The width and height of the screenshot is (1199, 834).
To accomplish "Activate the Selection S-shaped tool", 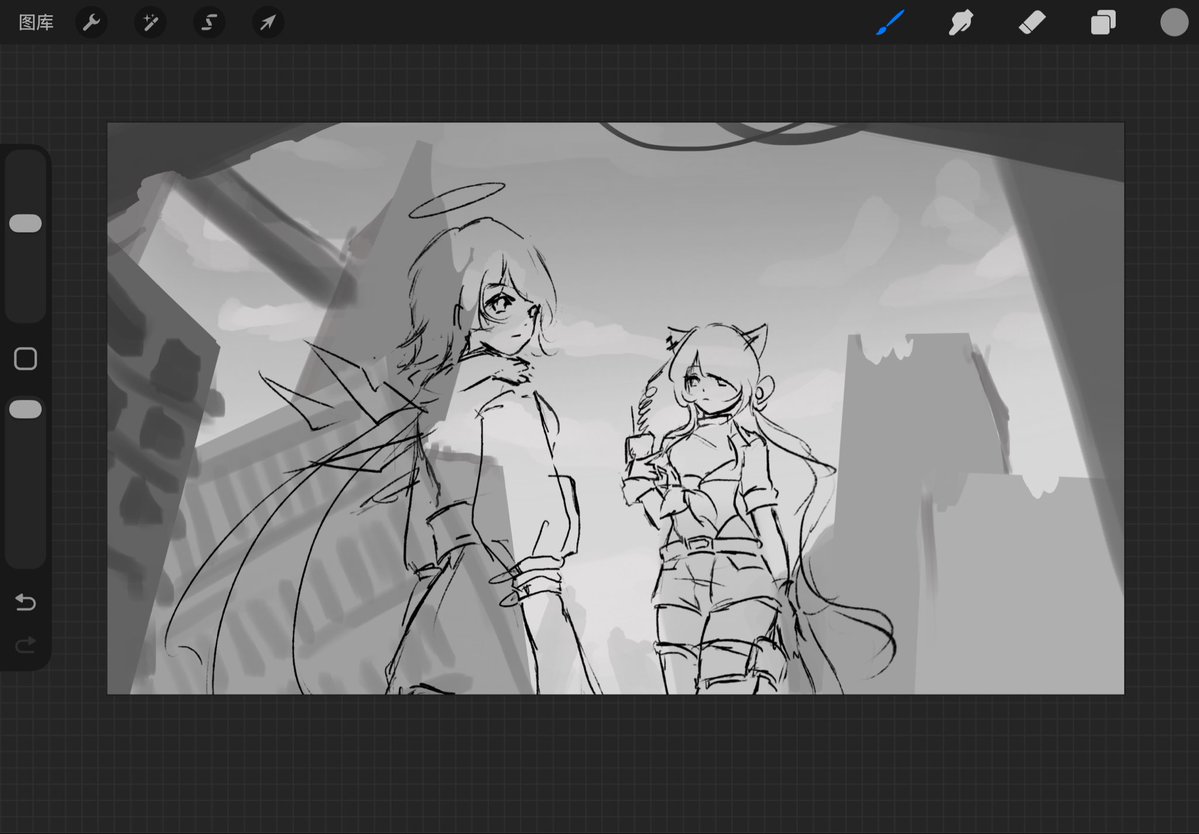I will pos(209,22).
